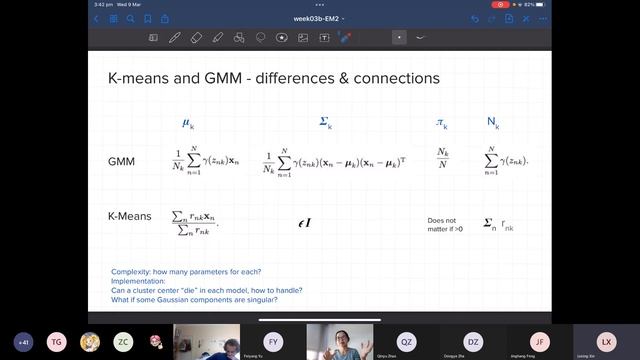Image resolution: width=640 pixels, height=360 pixels.
Task: Activate the laser pointer tool
Action: (x=345, y=38)
